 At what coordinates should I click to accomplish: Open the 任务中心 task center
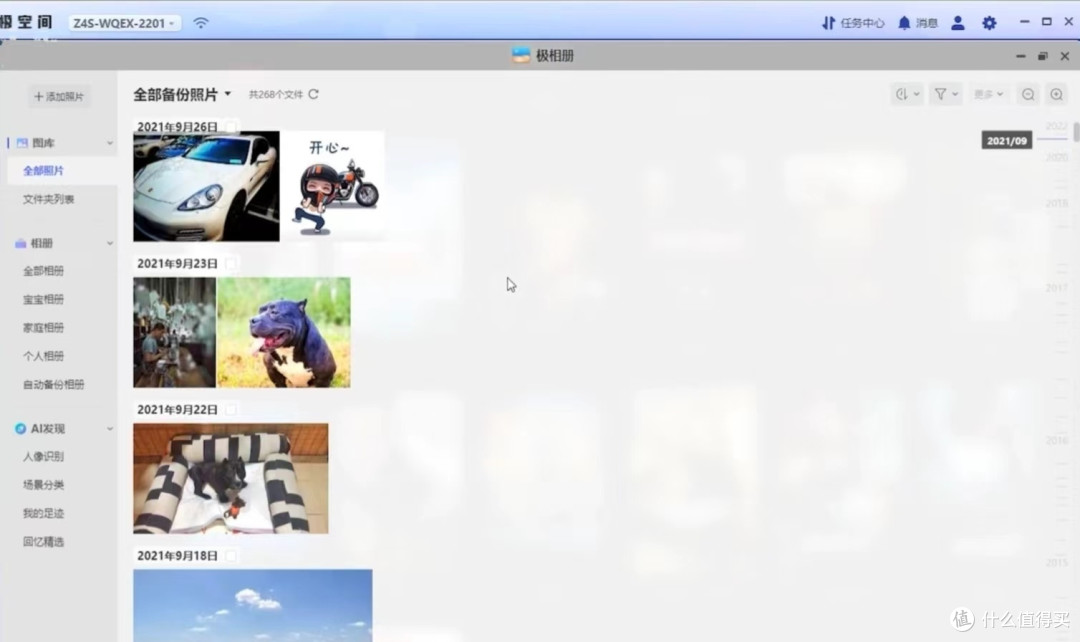853,23
